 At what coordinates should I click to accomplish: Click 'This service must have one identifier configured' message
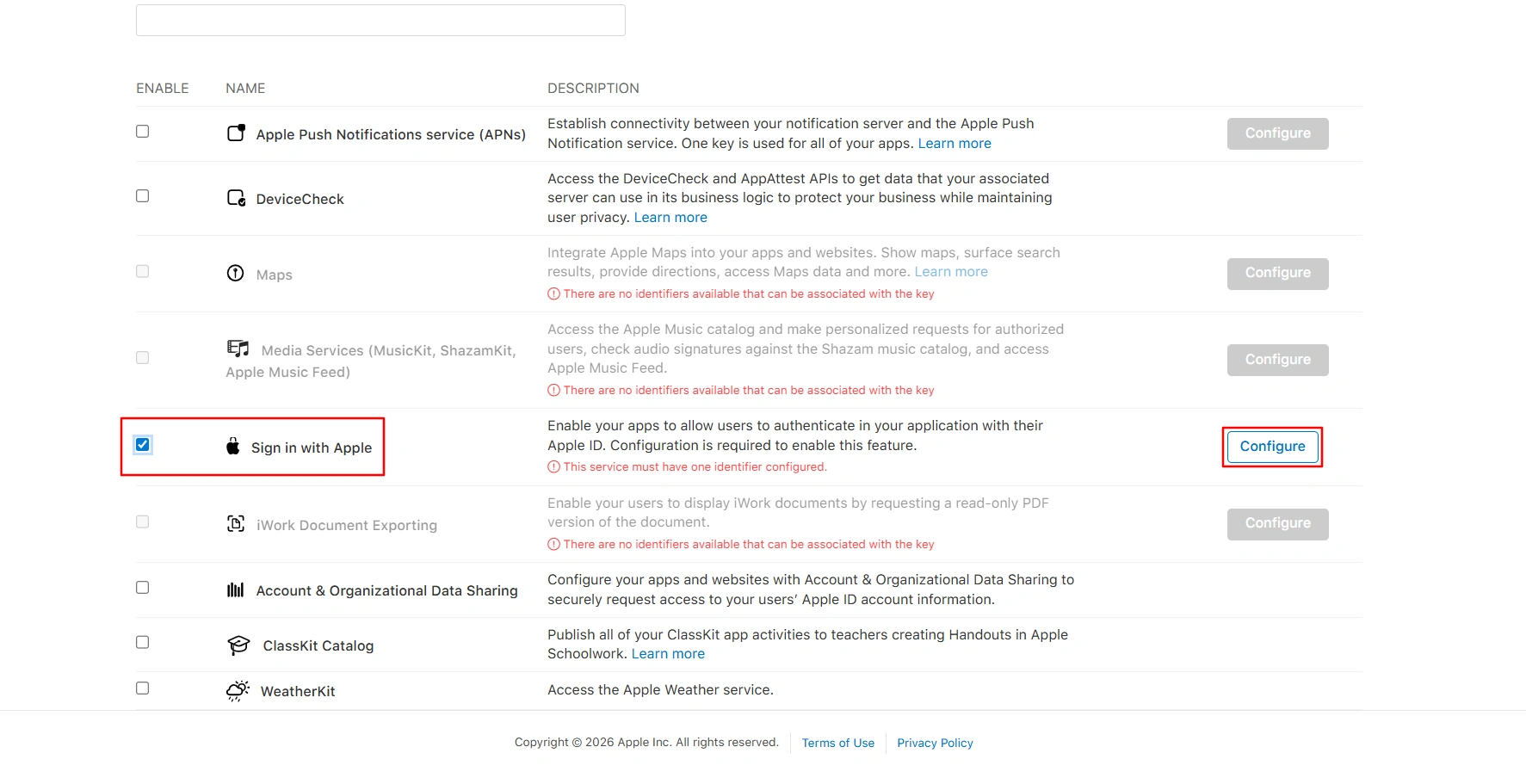coord(695,467)
